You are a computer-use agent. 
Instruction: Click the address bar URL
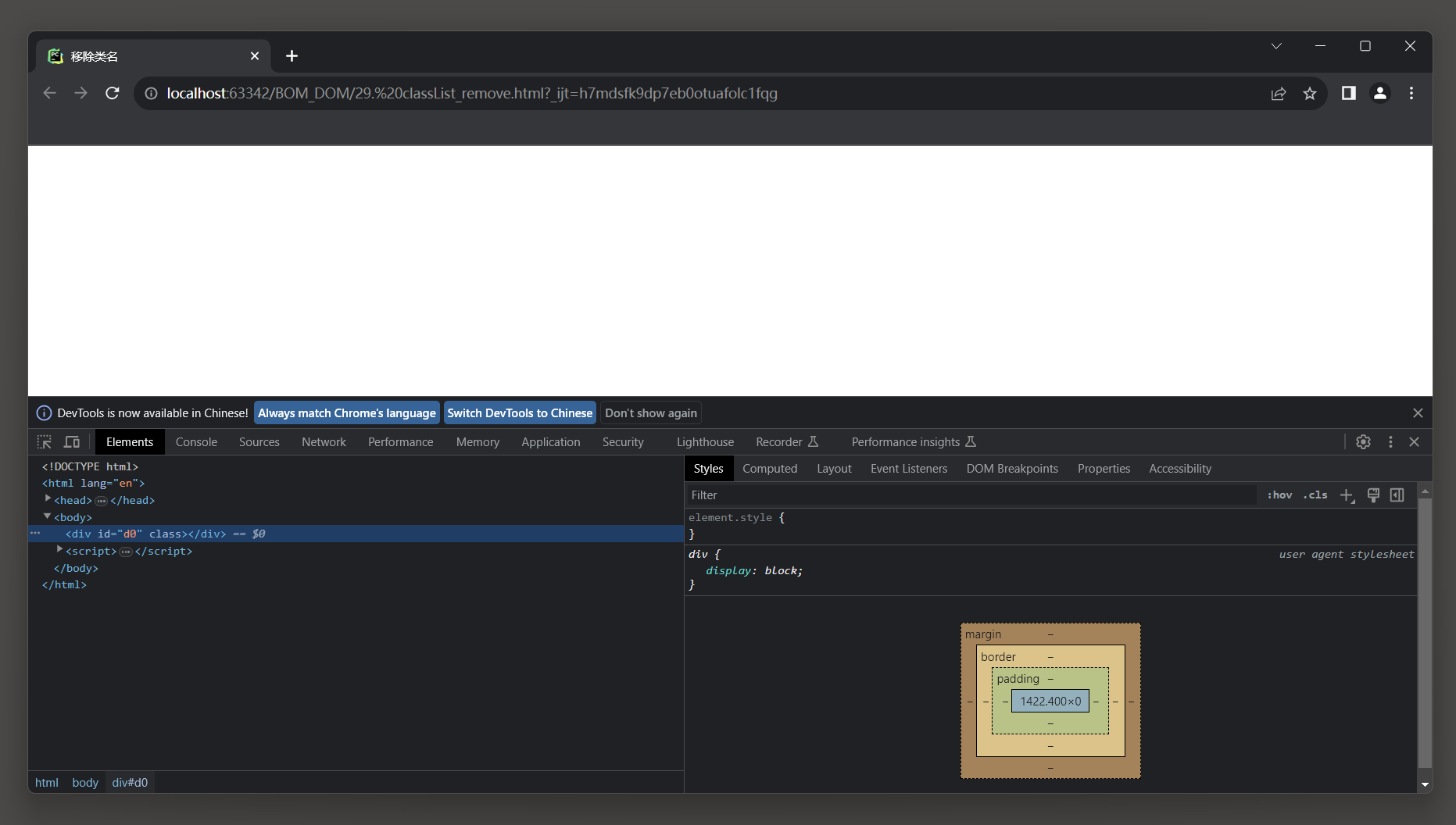coord(472,93)
